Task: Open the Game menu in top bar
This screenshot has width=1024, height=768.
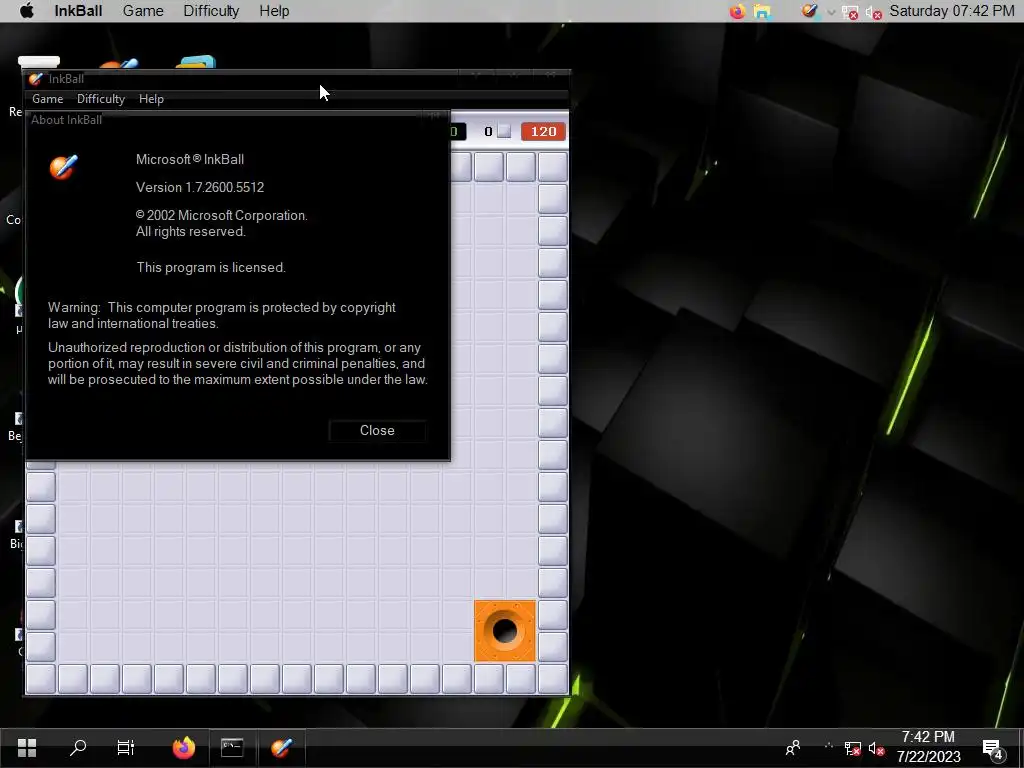Action: [143, 11]
